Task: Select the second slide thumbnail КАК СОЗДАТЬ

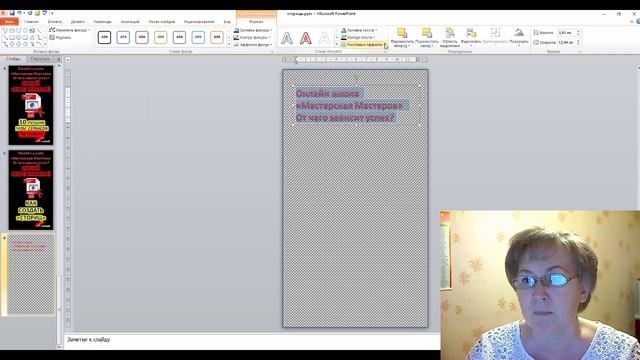Action: tap(31, 190)
